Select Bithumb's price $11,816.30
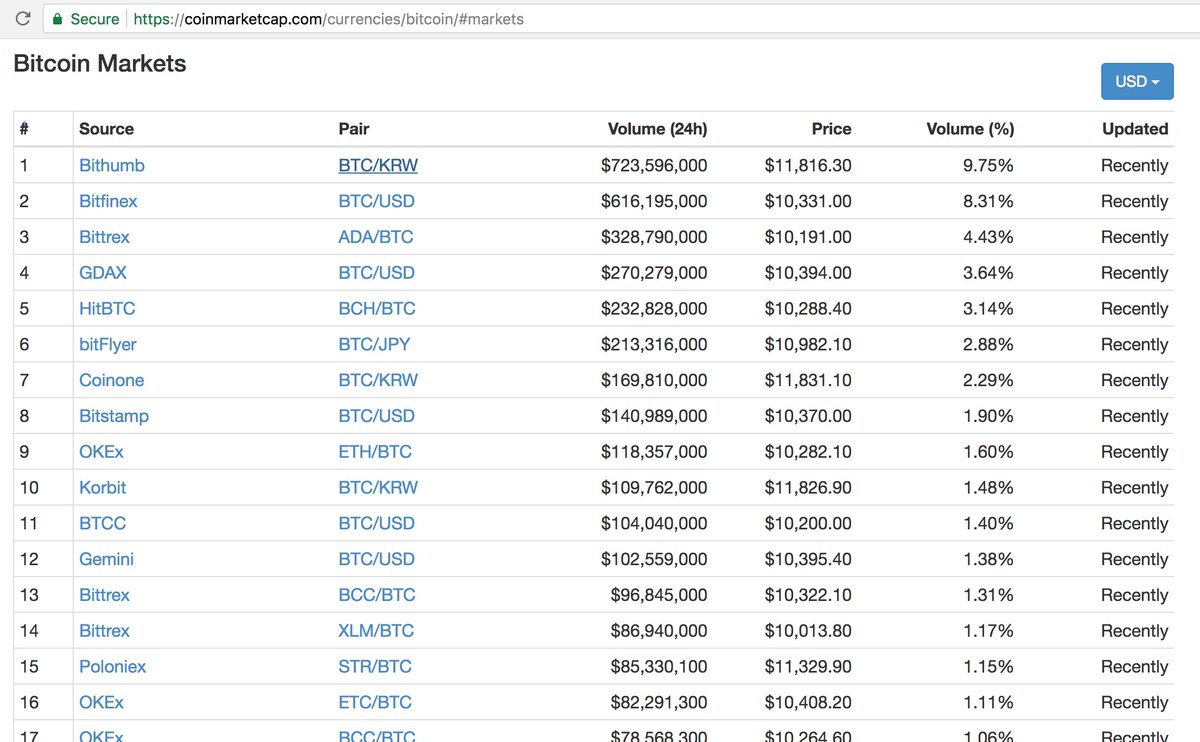The height and width of the screenshot is (742, 1200). point(808,165)
